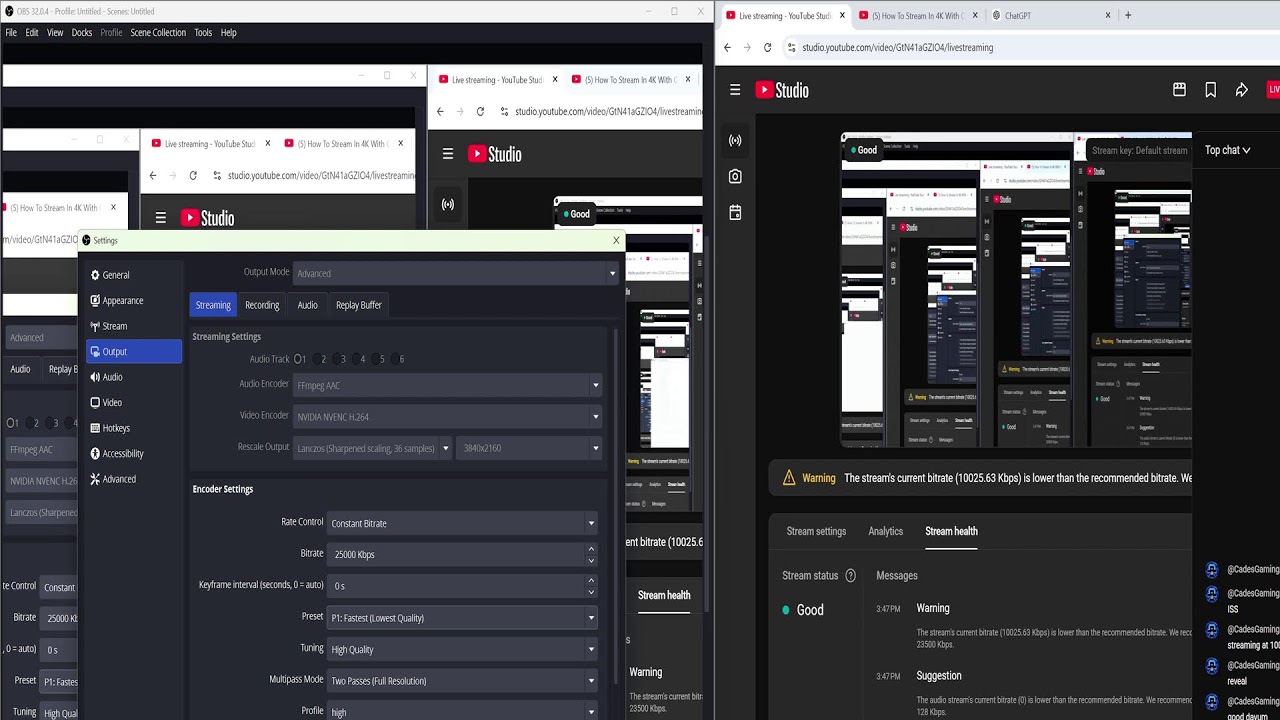Screen dimensions: 1280x720
Task: Open a new Chrome tab
Action: tap(1128, 15)
